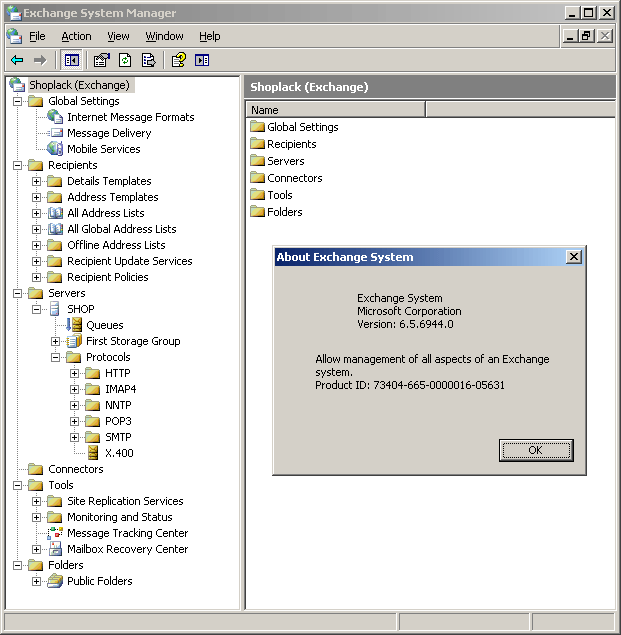The image size is (621, 635).
Task: Click the X.400 protocol icon
Action: 93,453
